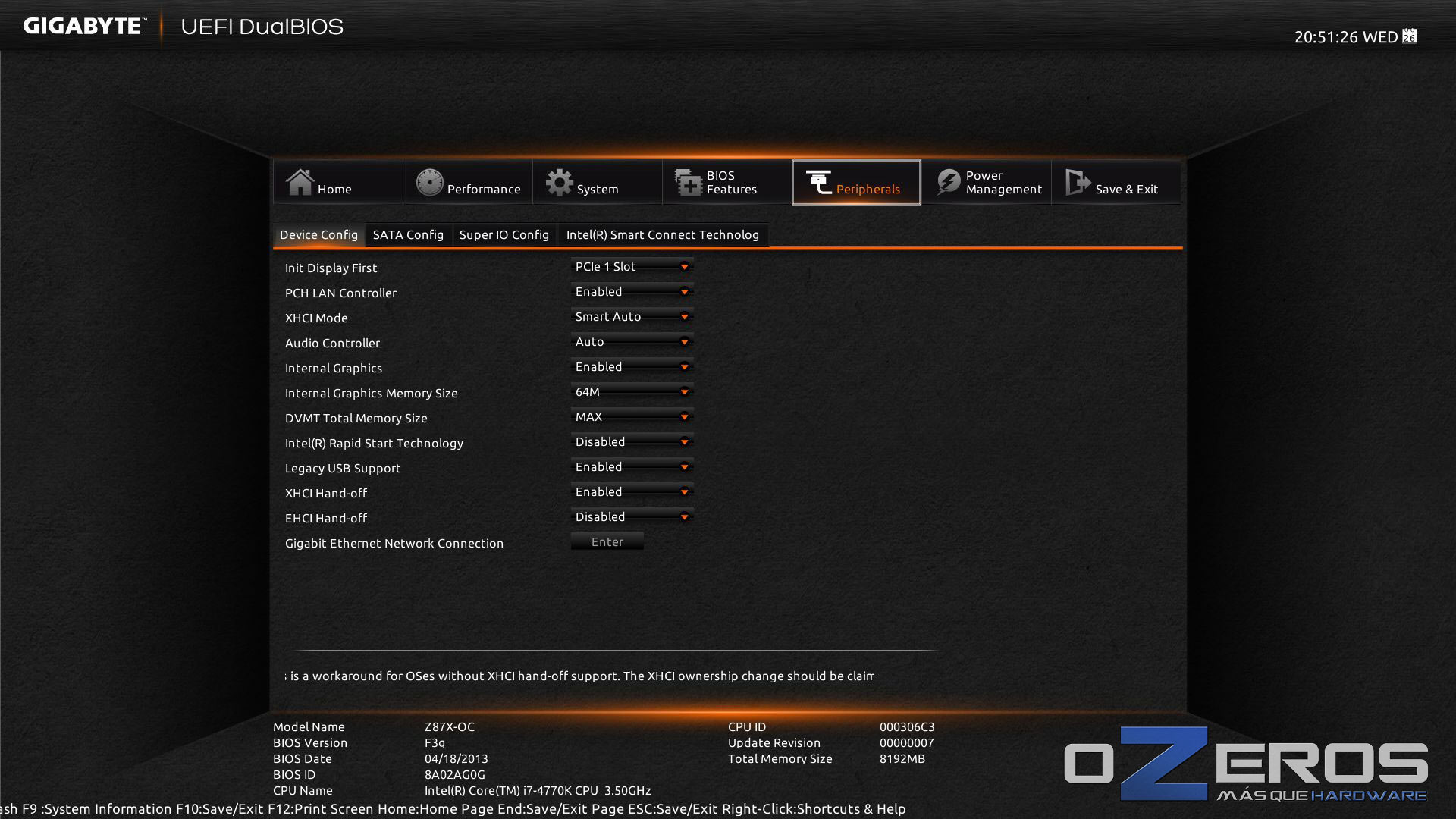Click the Gigabit Ethernet Network Connection label
This screenshot has height=819, width=1456.
pyautogui.click(x=394, y=543)
